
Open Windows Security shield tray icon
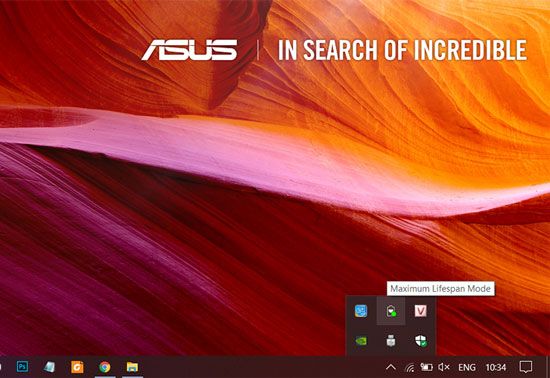[421, 340]
